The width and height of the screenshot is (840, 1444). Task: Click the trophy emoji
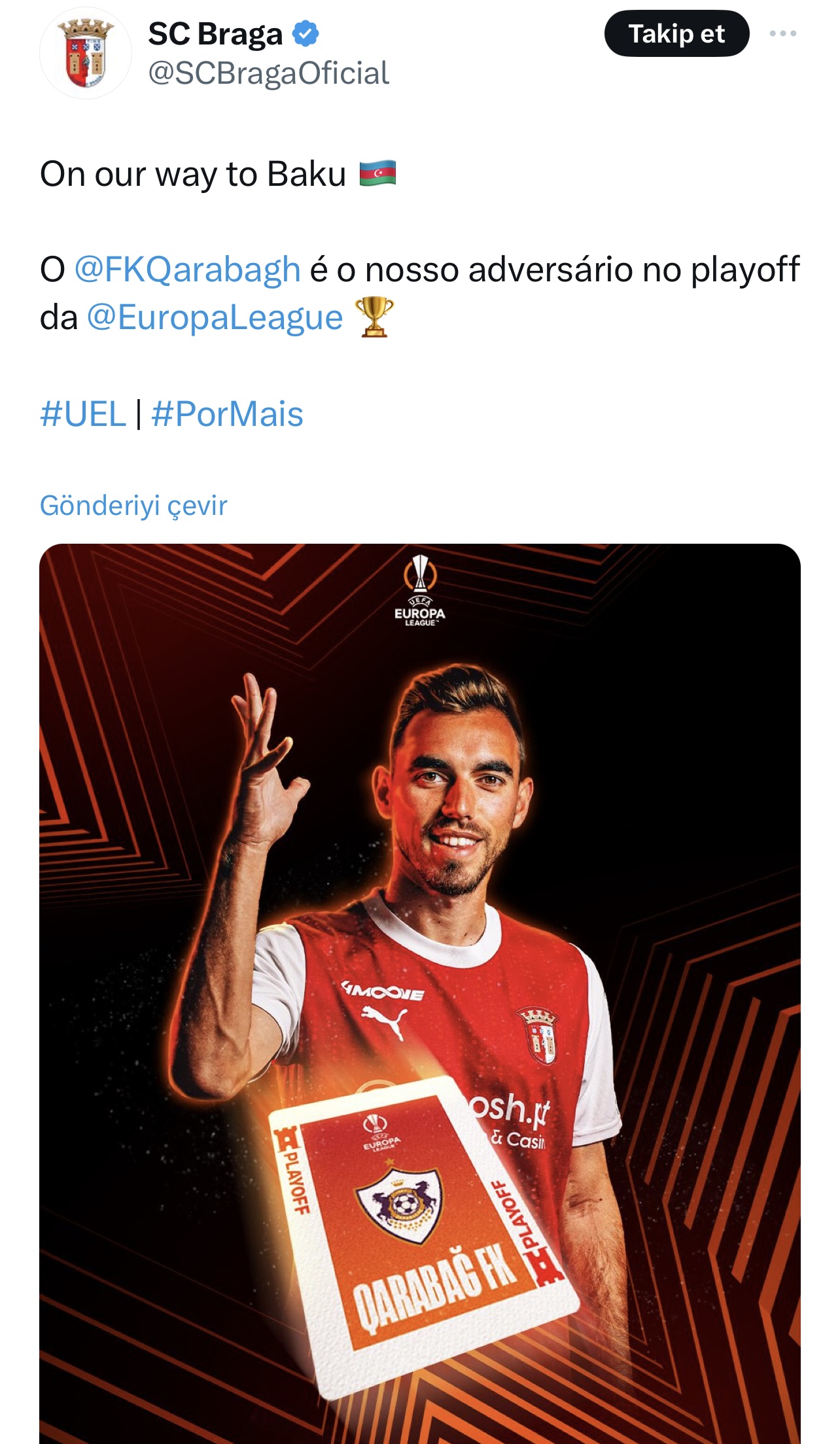(x=374, y=317)
